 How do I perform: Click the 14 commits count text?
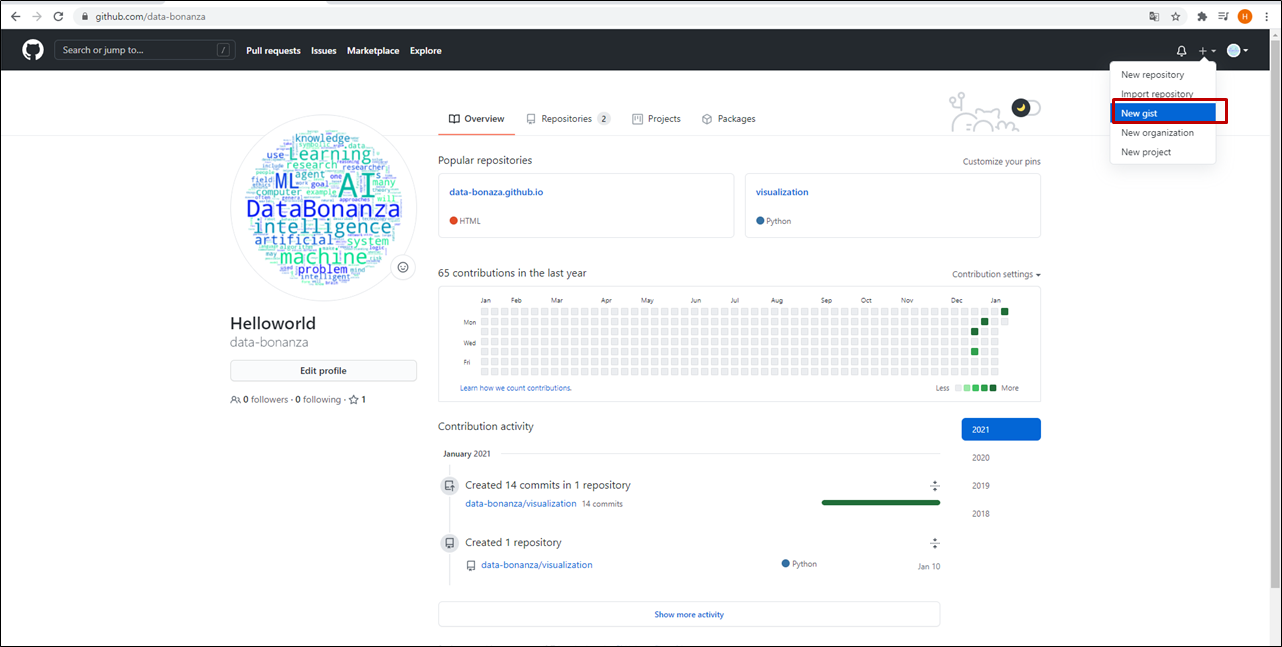pyautogui.click(x=602, y=504)
